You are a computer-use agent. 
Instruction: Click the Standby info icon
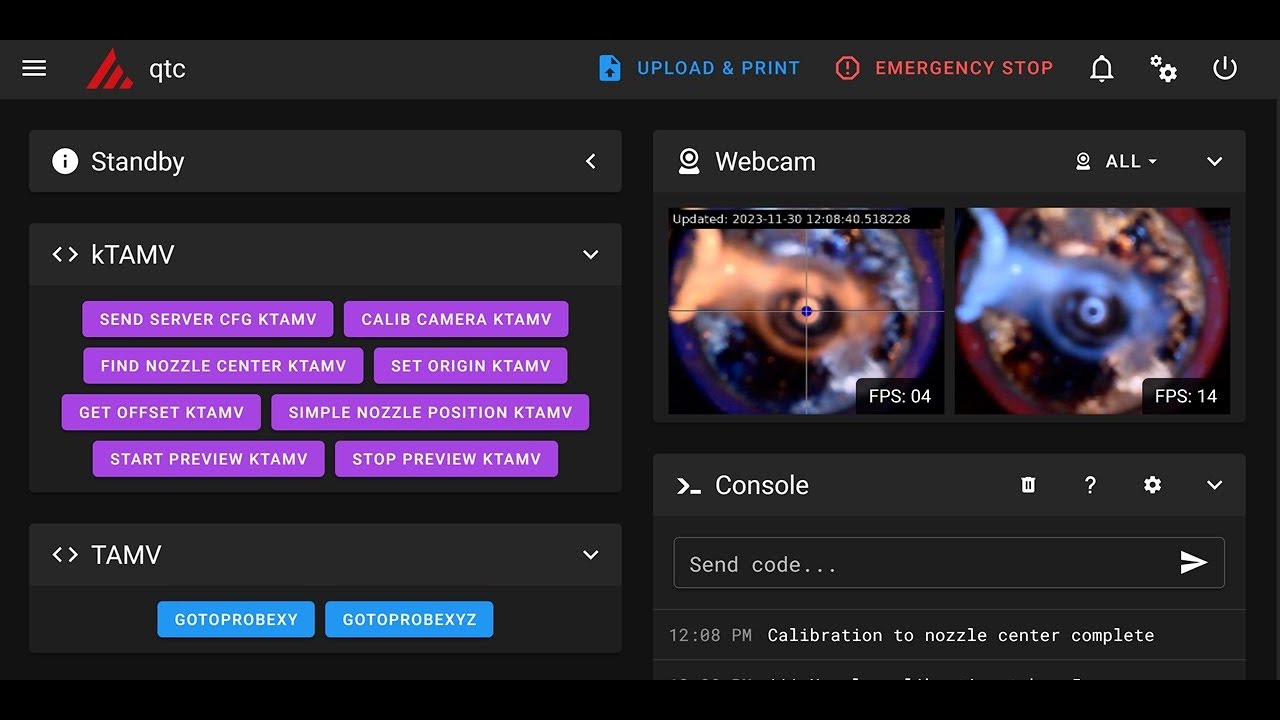[x=65, y=161]
